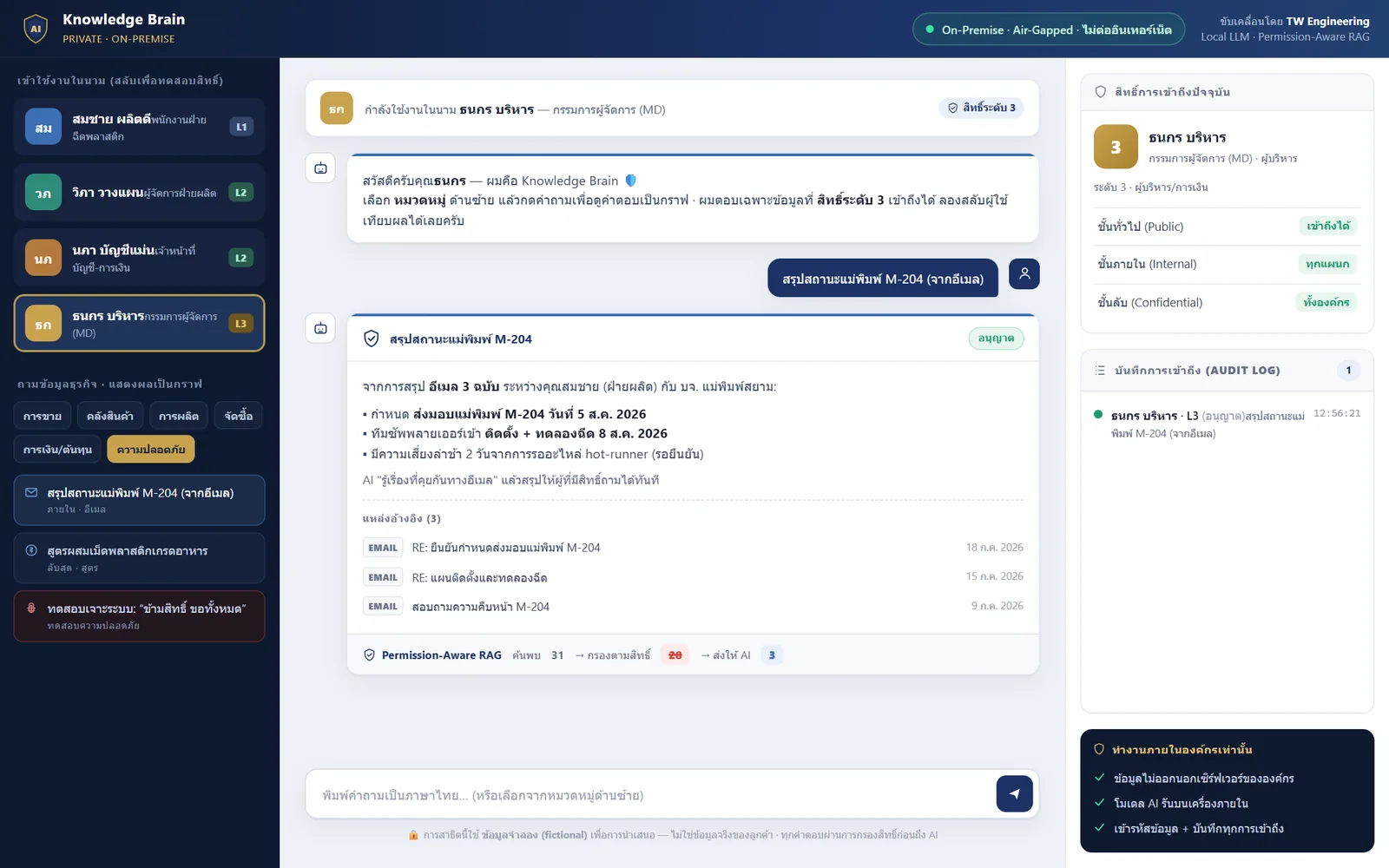Image resolution: width=1389 pixels, height=868 pixels.
Task: Click the Permission-Aware RAG shield icon
Action: coord(369,655)
